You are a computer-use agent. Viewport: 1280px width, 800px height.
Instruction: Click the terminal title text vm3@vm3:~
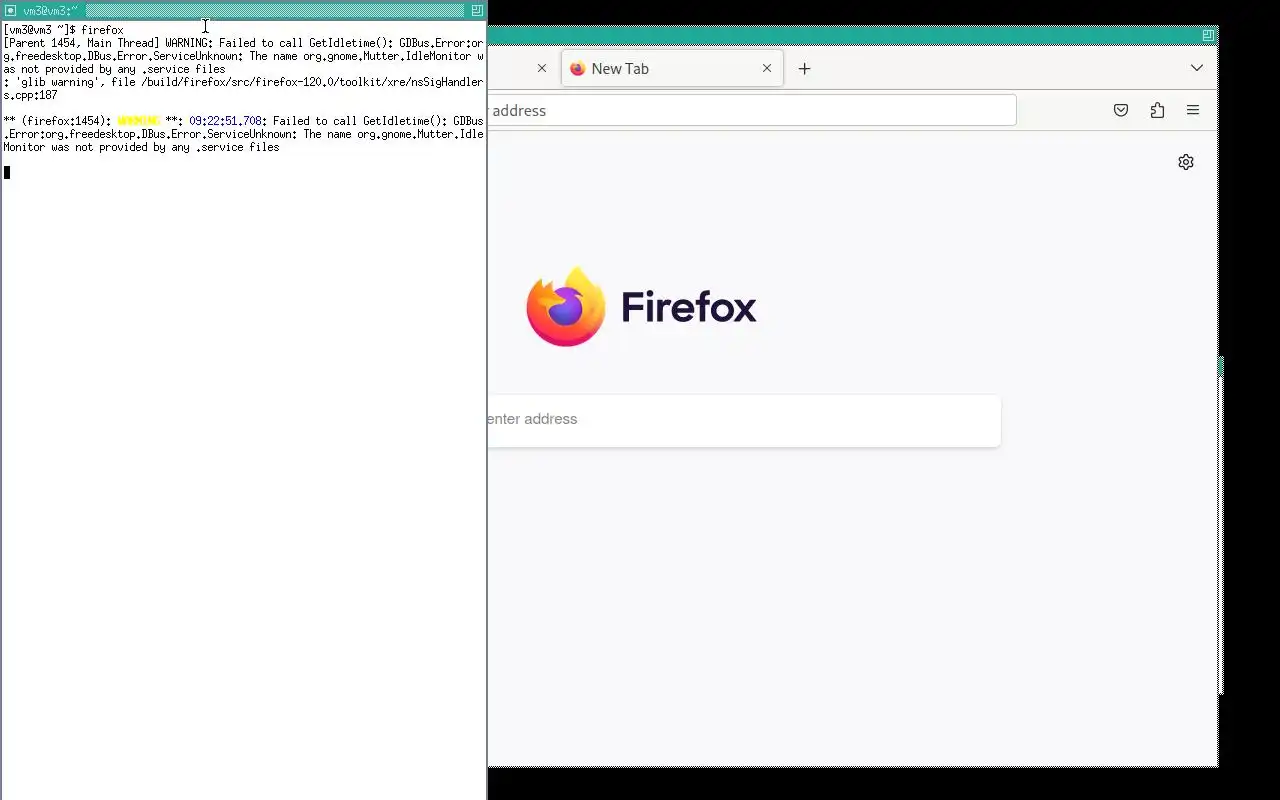click(50, 11)
